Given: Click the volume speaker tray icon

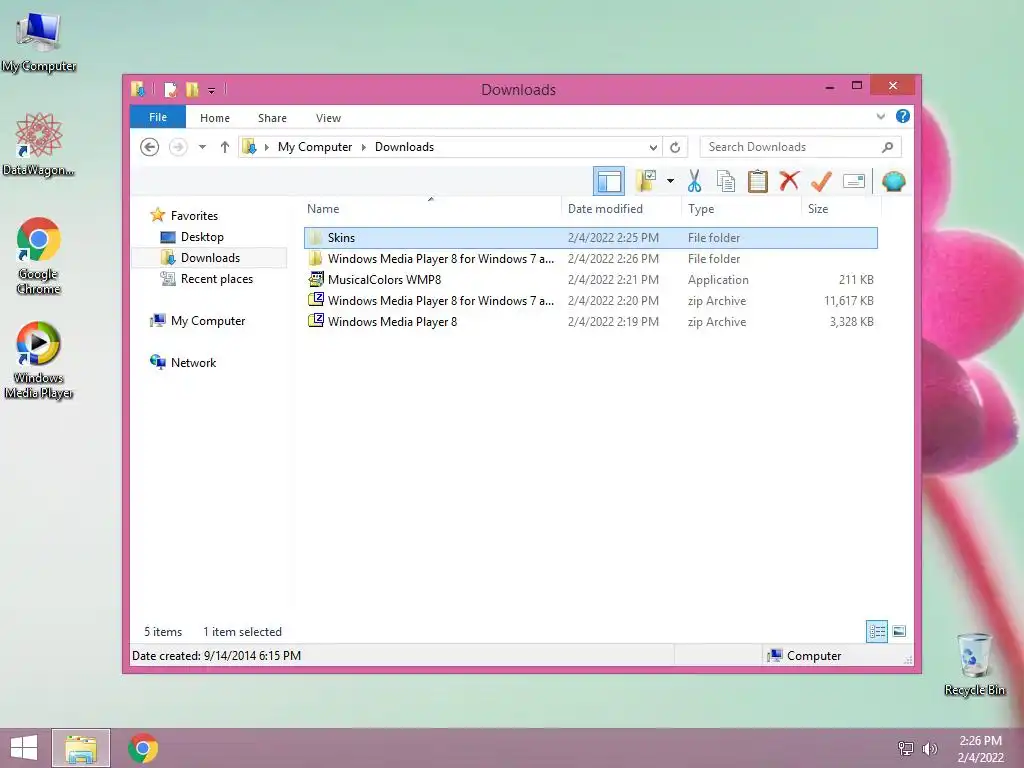Looking at the screenshot, I should coord(929,748).
